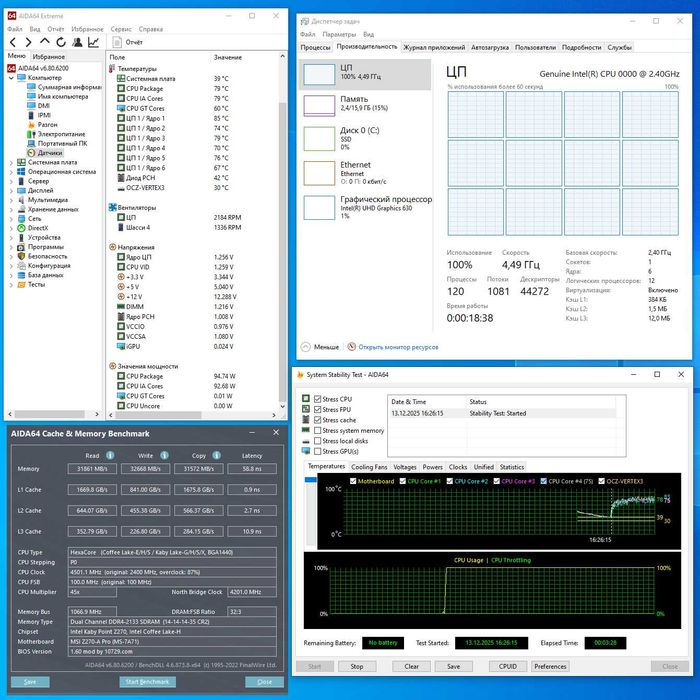Toggle Stress cache checkbox
Viewport: 700px width, 700px height.
coord(317,420)
